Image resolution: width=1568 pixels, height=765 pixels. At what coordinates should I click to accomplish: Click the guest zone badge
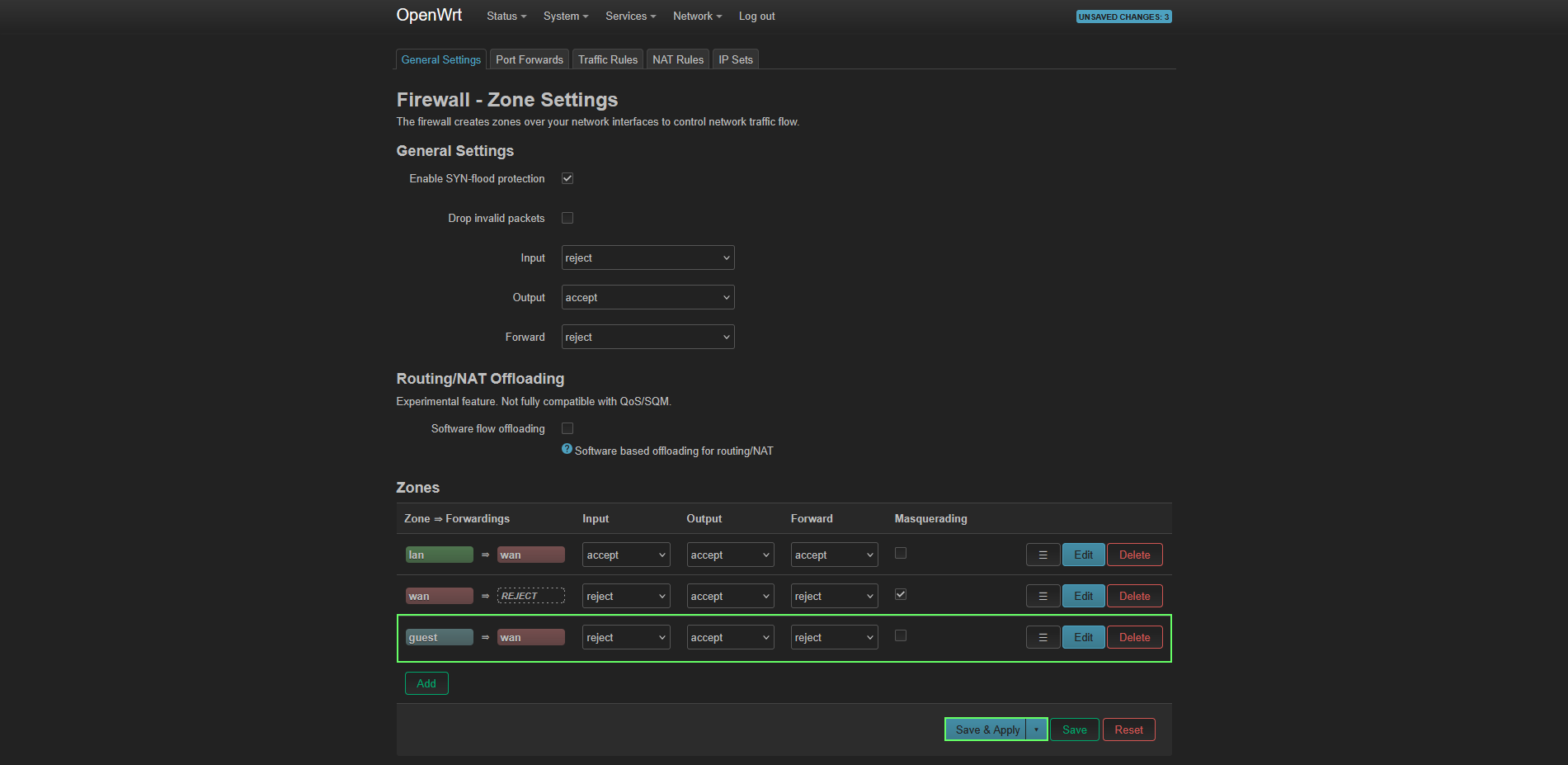(440, 637)
